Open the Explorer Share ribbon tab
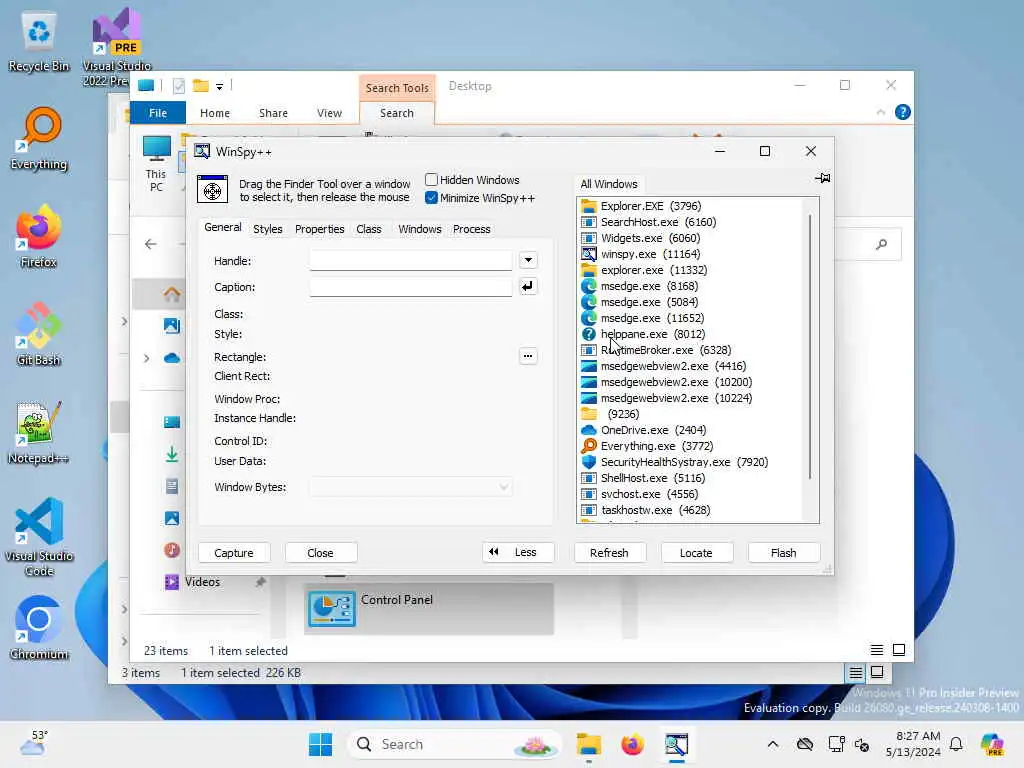Screen dimensions: 1024x768 click(x=273, y=113)
